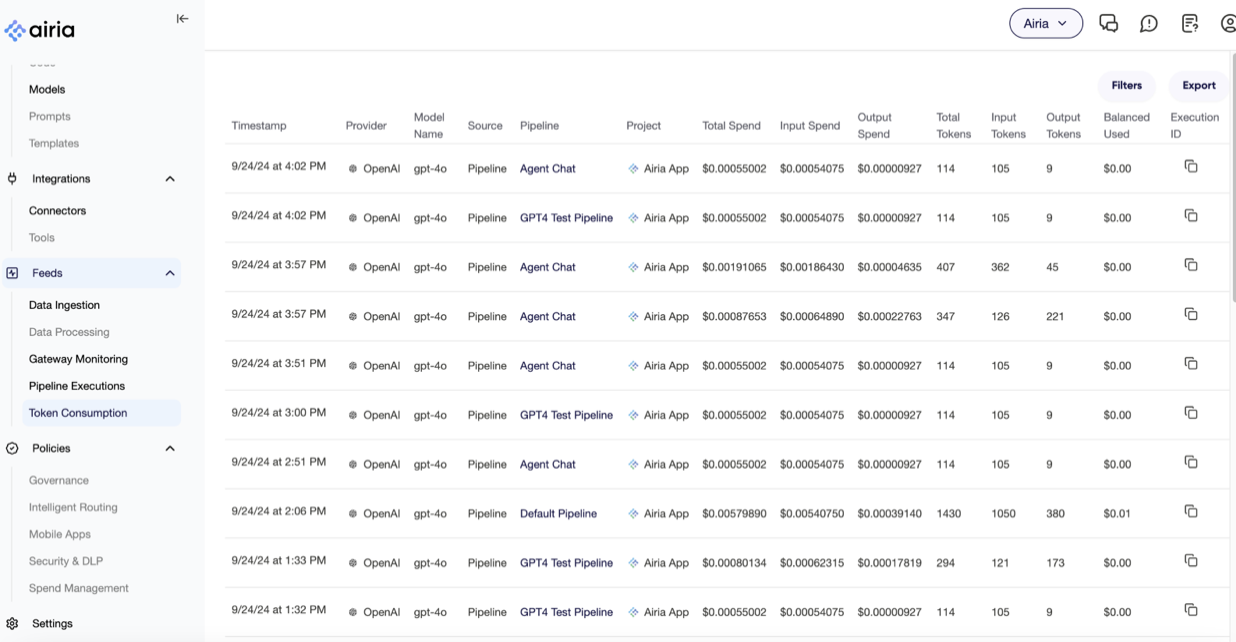Open the chat bubbles icon in header
1236x642 pixels.
pos(1108,23)
